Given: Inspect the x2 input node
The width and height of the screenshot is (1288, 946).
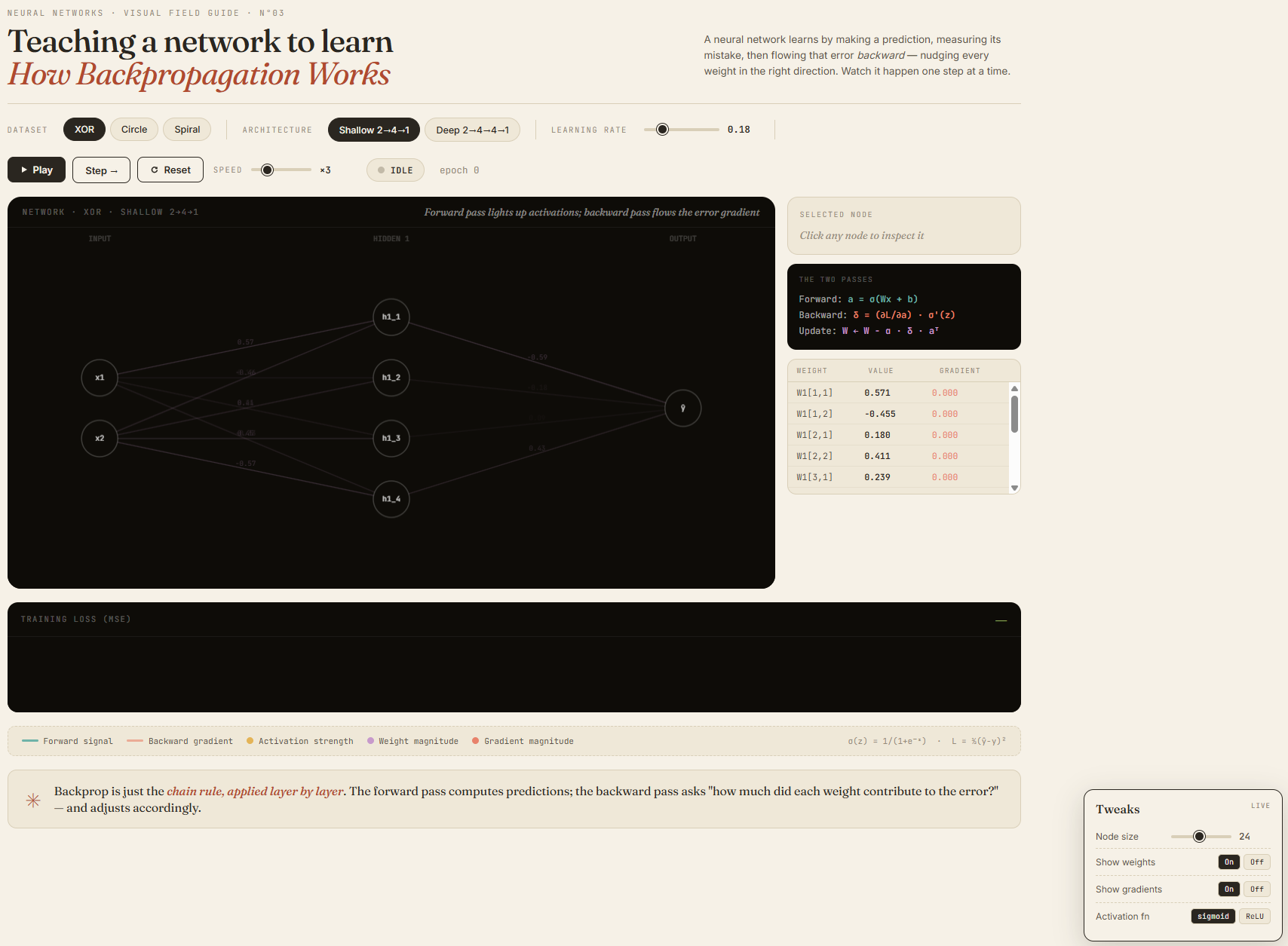Looking at the screenshot, I should pos(100,438).
